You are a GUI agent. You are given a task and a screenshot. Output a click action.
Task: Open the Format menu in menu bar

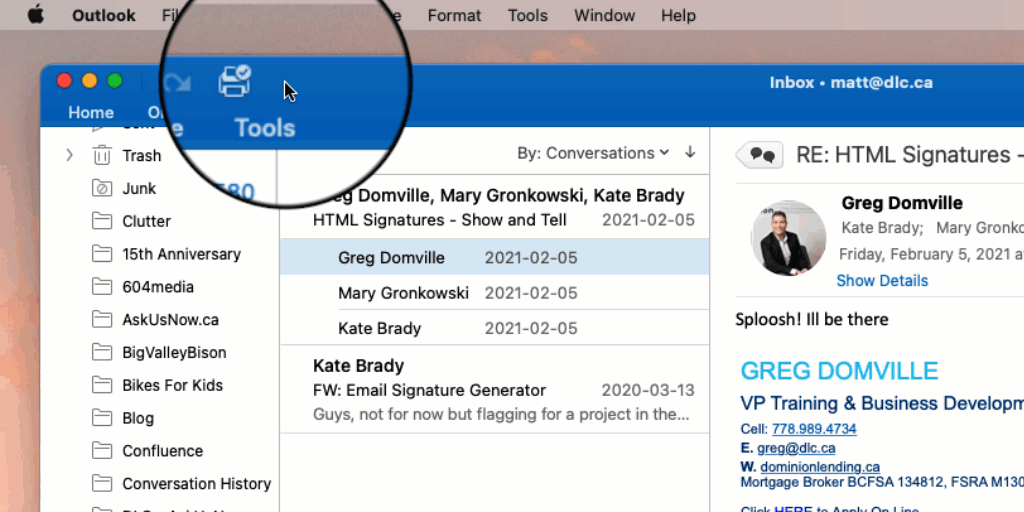pyautogui.click(x=454, y=15)
